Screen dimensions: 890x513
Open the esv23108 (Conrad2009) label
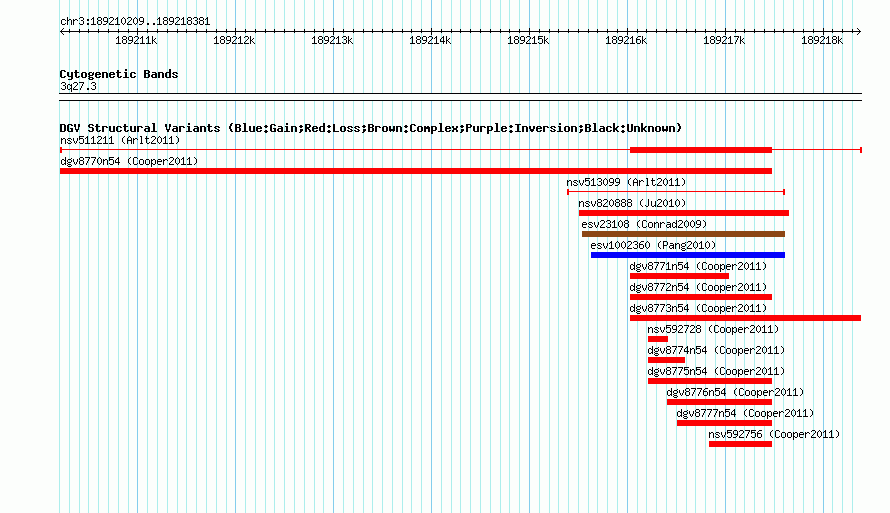click(644, 224)
